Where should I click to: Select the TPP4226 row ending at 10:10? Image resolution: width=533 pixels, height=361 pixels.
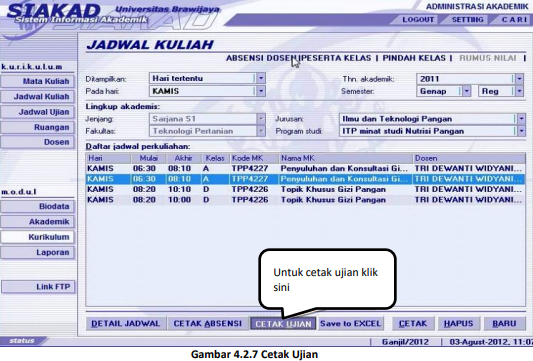pos(305,189)
